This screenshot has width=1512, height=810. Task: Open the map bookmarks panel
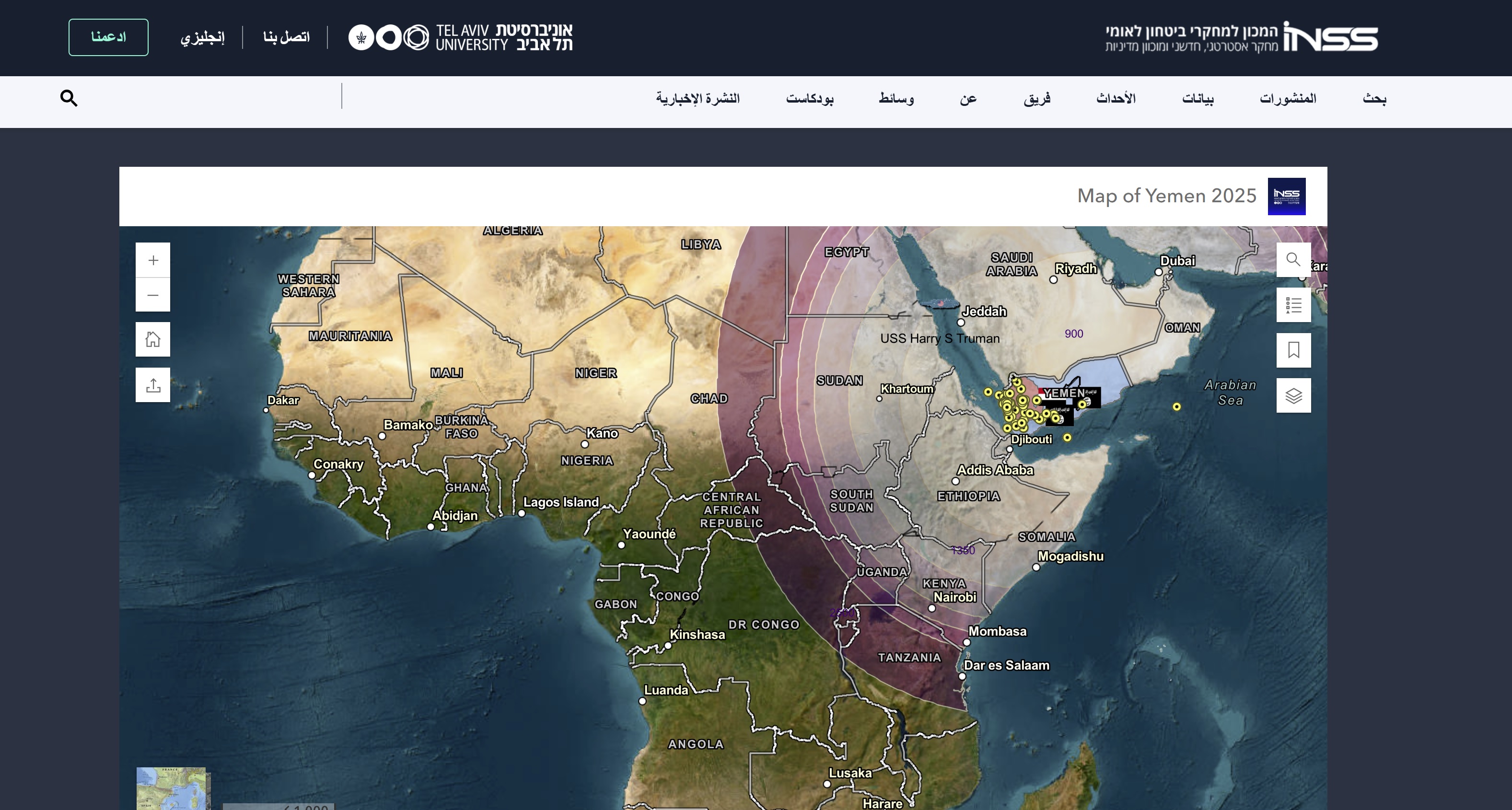[x=1293, y=350]
